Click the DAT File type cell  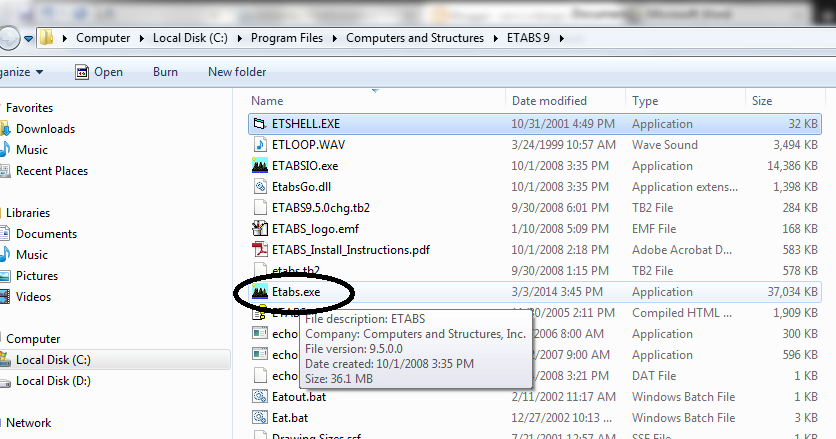point(654,376)
